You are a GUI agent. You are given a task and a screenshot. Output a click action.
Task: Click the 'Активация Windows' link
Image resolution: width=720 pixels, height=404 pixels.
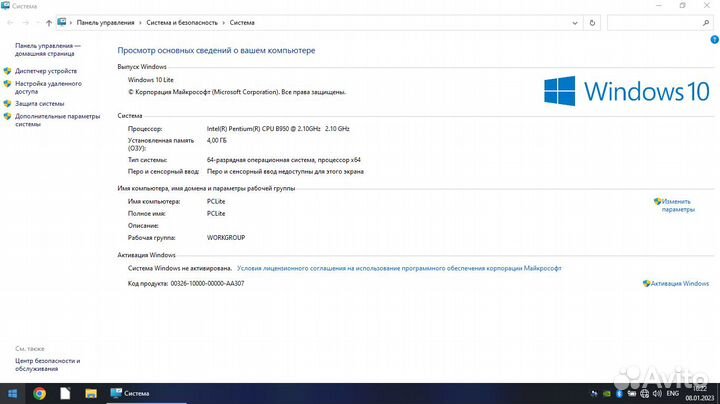point(679,283)
